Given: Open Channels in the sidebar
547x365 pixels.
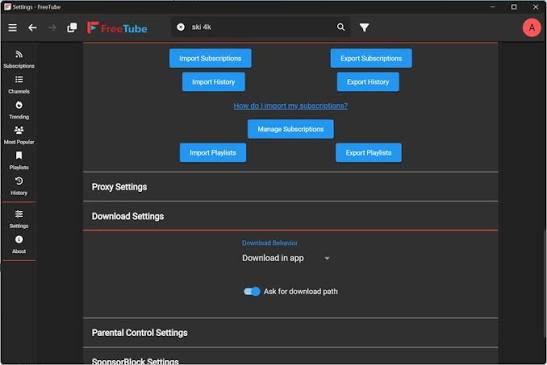Looking at the screenshot, I should pos(19,85).
